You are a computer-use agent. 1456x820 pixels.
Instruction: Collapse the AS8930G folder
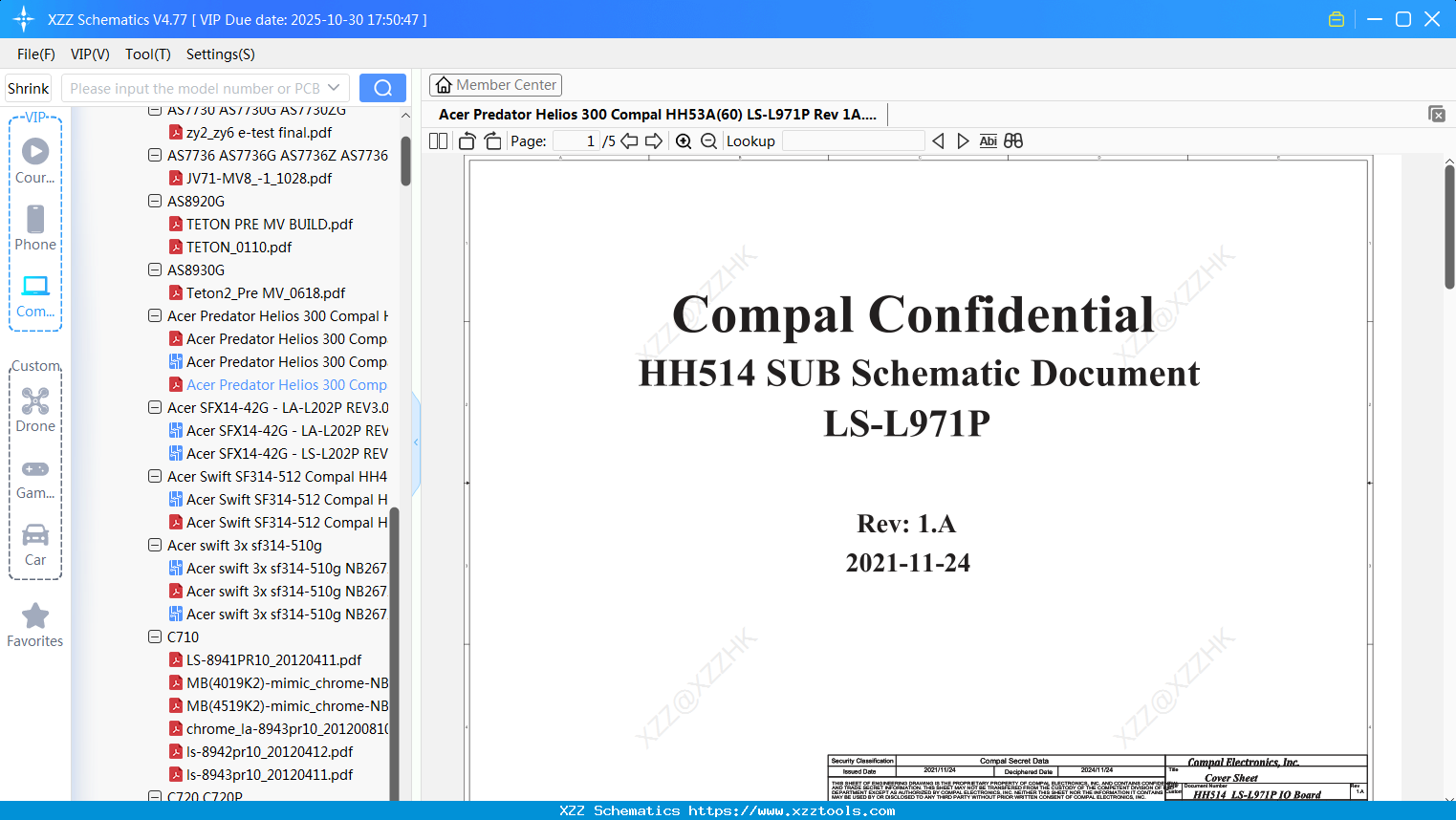coord(155,270)
